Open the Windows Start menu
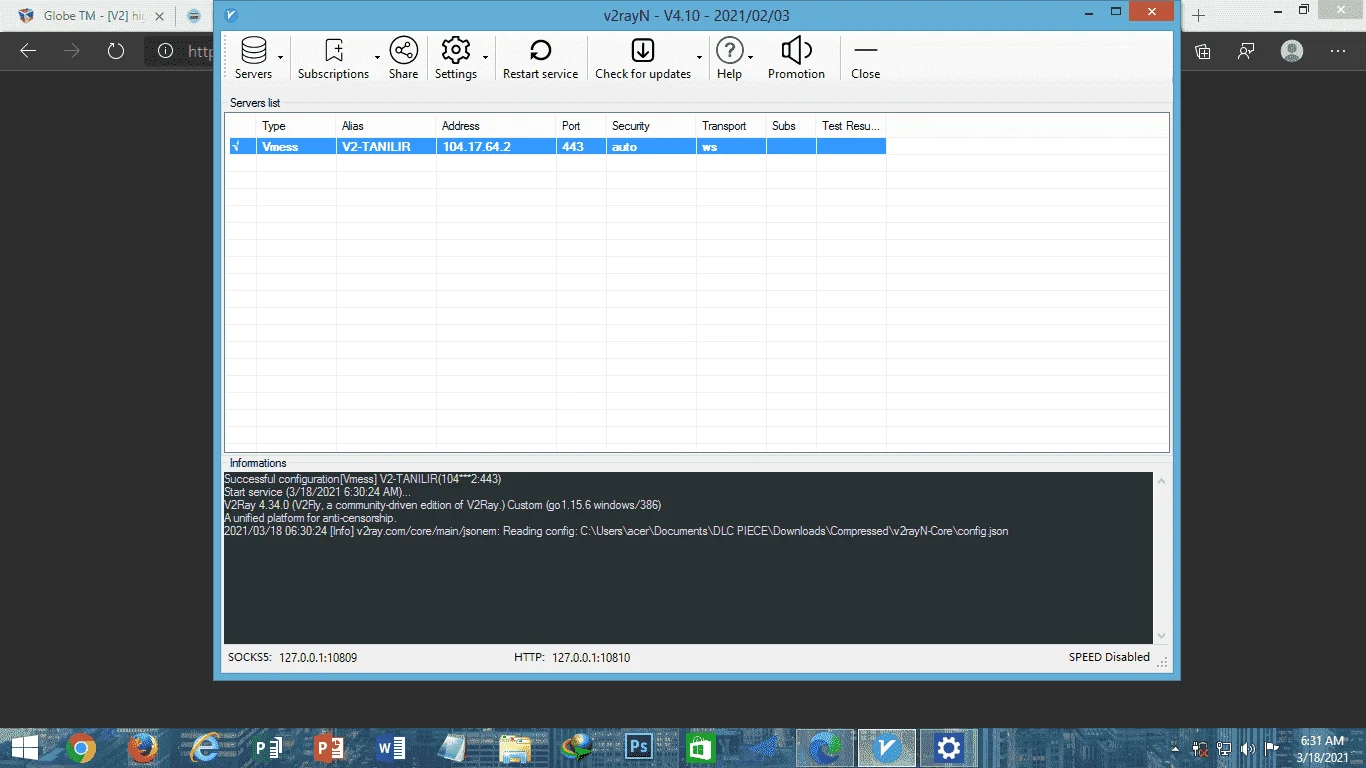The height and width of the screenshot is (768, 1366). click(x=24, y=748)
